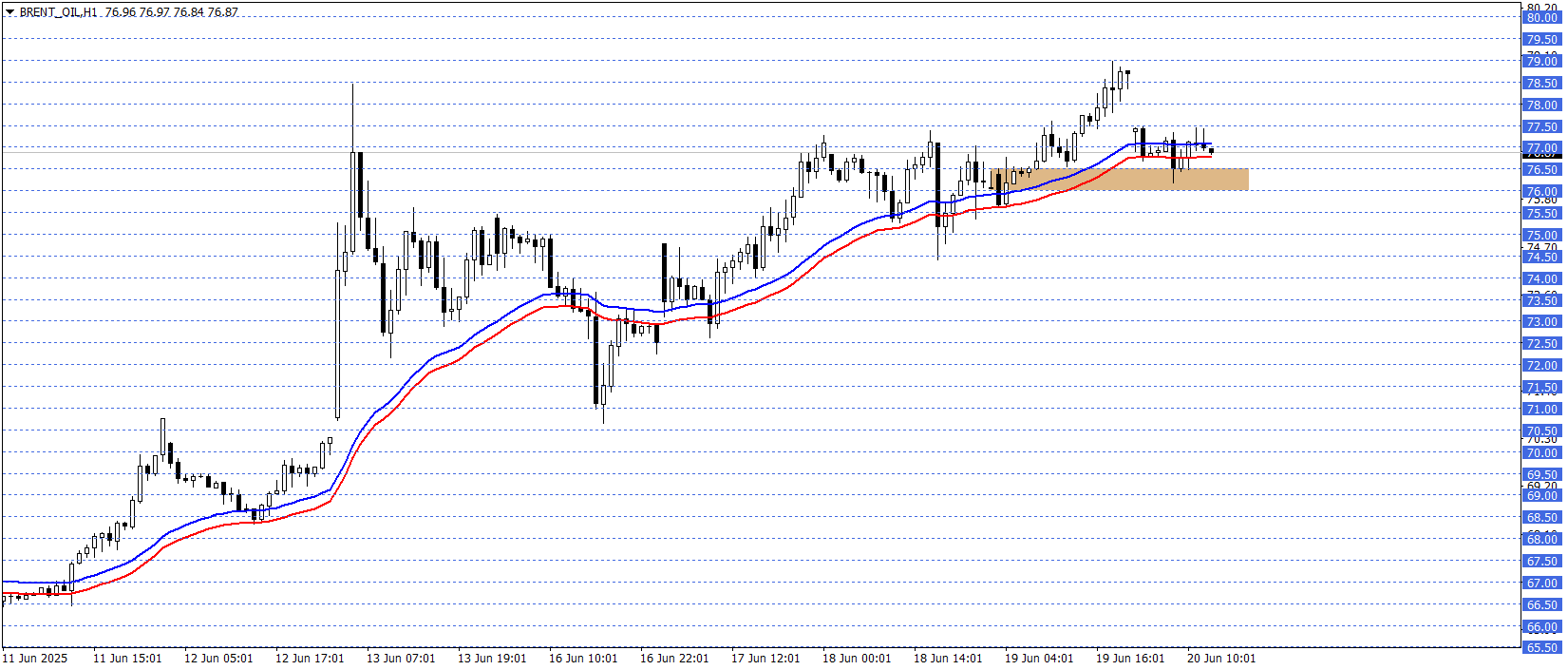This screenshot has width=1568, height=670.
Task: Click the 20 Jun 10:01 time label
Action: tap(1221, 659)
